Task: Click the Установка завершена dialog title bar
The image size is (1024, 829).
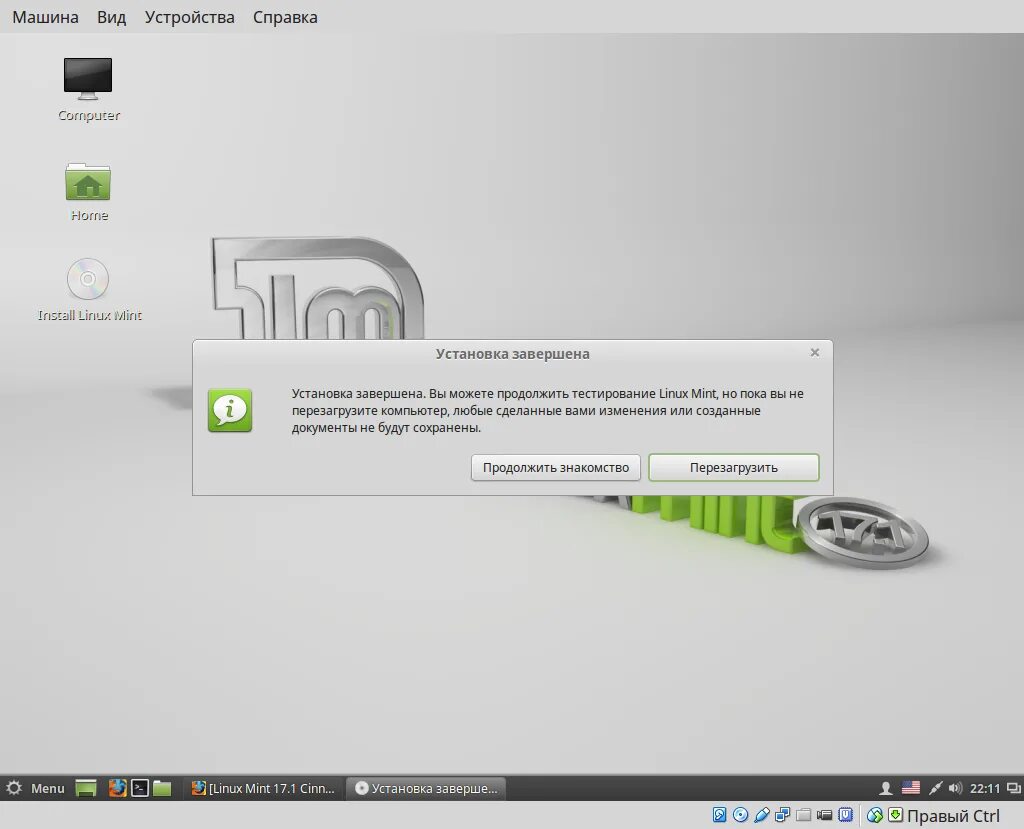Action: 513,353
